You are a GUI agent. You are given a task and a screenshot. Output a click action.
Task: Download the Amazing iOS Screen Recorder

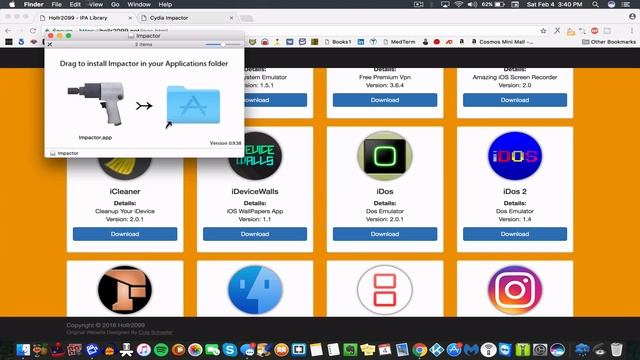tap(515, 100)
